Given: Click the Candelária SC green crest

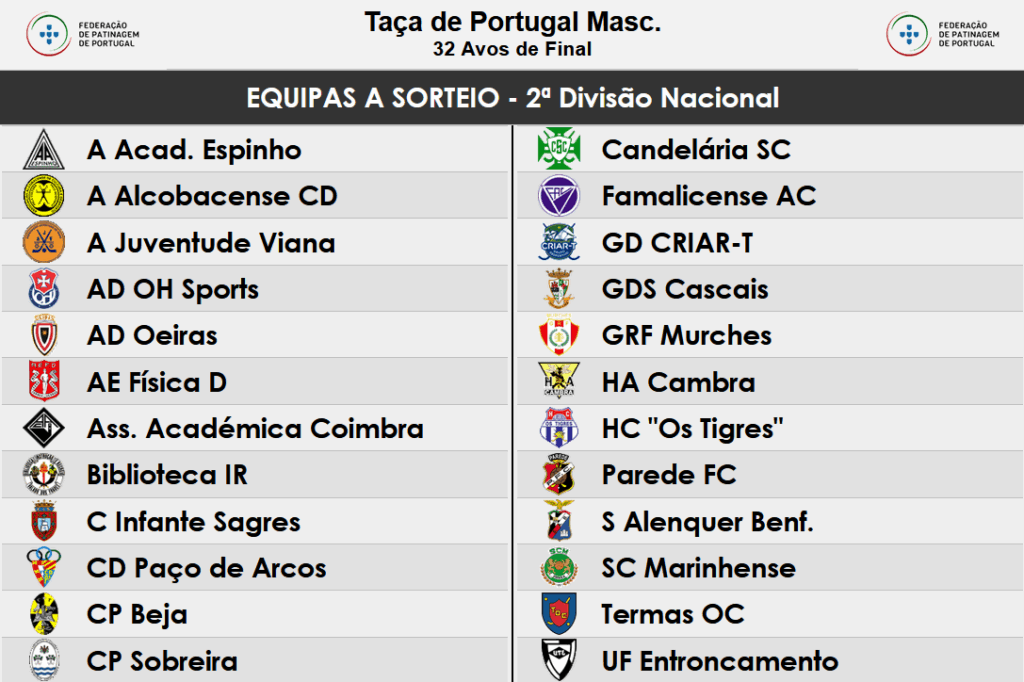Looking at the screenshot, I should pyautogui.click(x=559, y=150).
